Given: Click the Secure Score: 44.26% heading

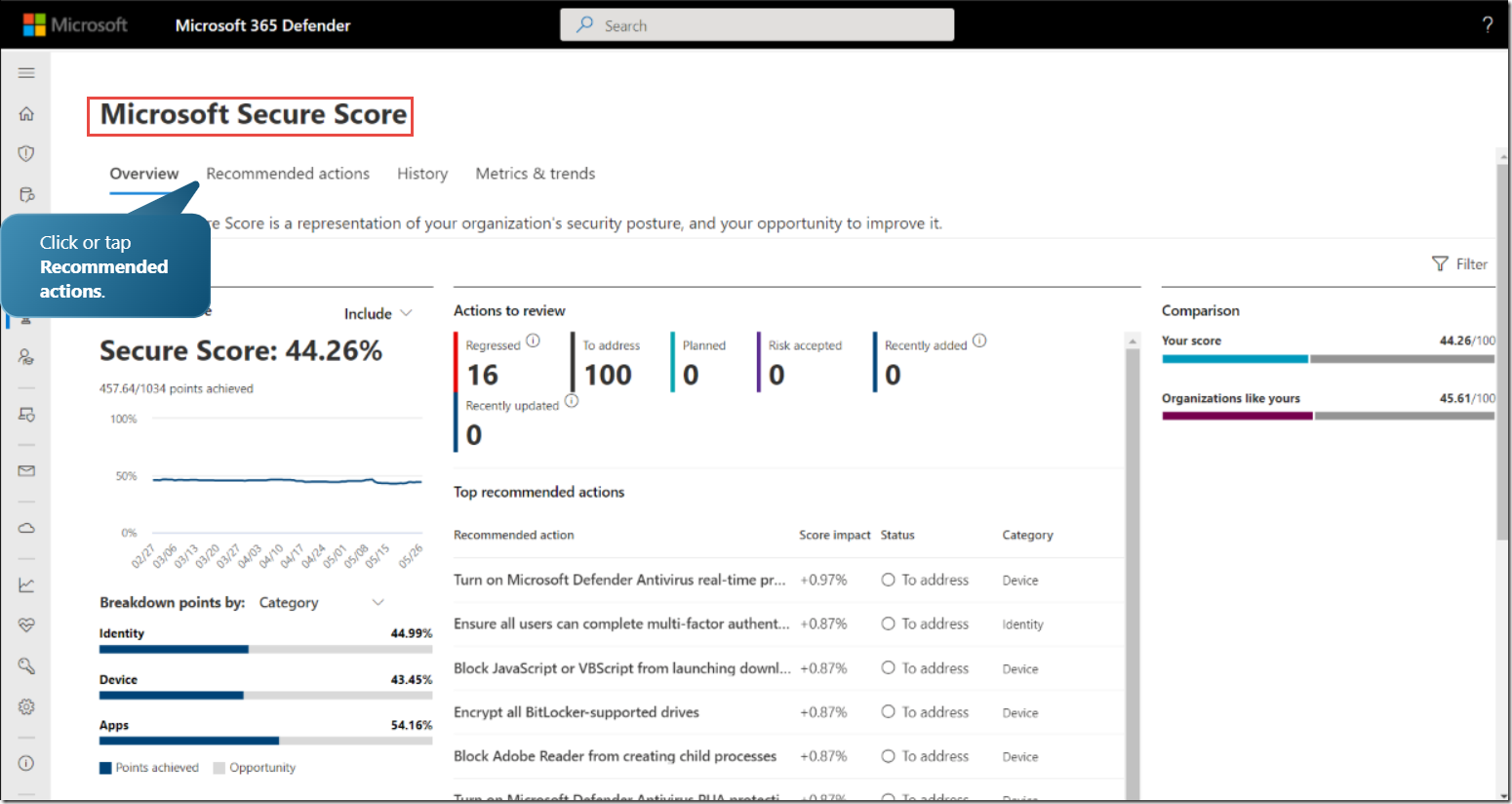Looking at the screenshot, I should (x=241, y=351).
